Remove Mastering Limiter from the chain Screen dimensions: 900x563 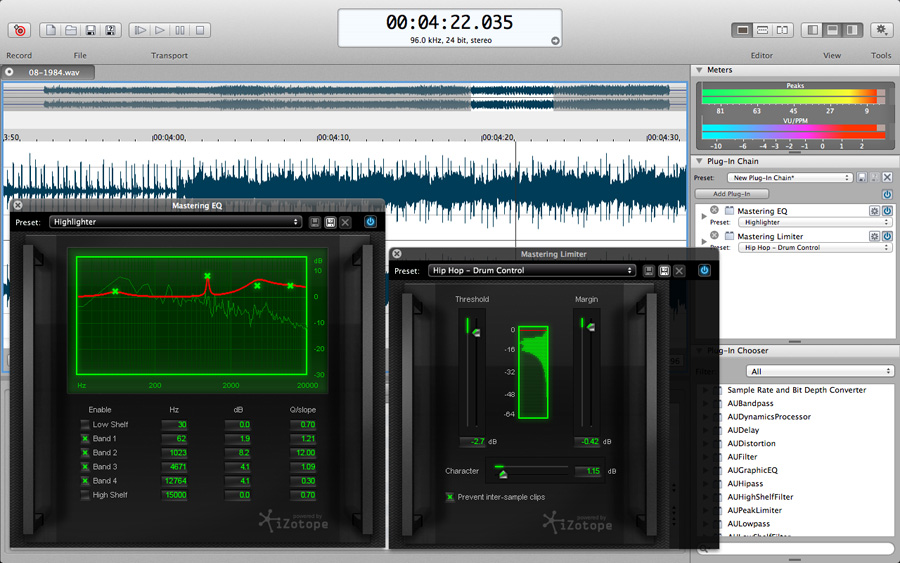[714, 235]
